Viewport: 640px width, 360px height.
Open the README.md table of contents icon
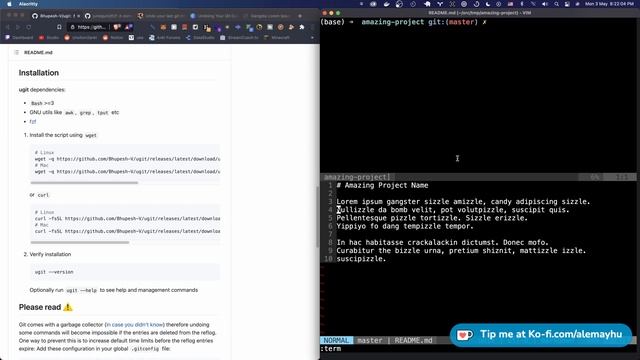[17, 52]
